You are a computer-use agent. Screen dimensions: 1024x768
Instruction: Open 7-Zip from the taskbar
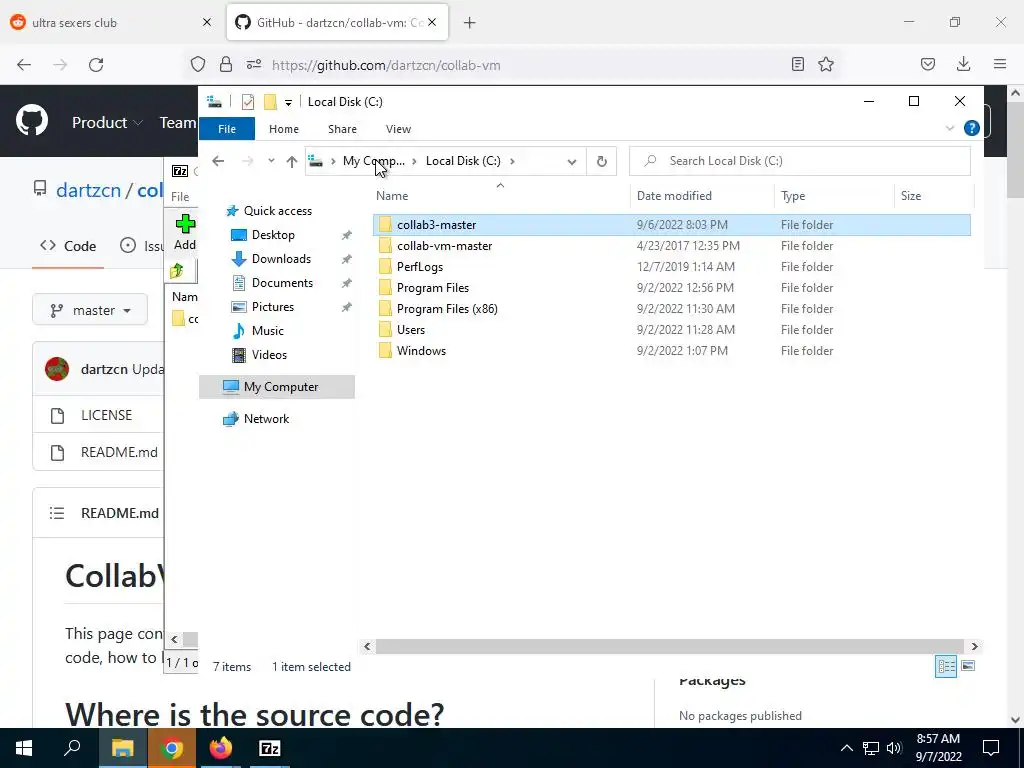(x=270, y=748)
